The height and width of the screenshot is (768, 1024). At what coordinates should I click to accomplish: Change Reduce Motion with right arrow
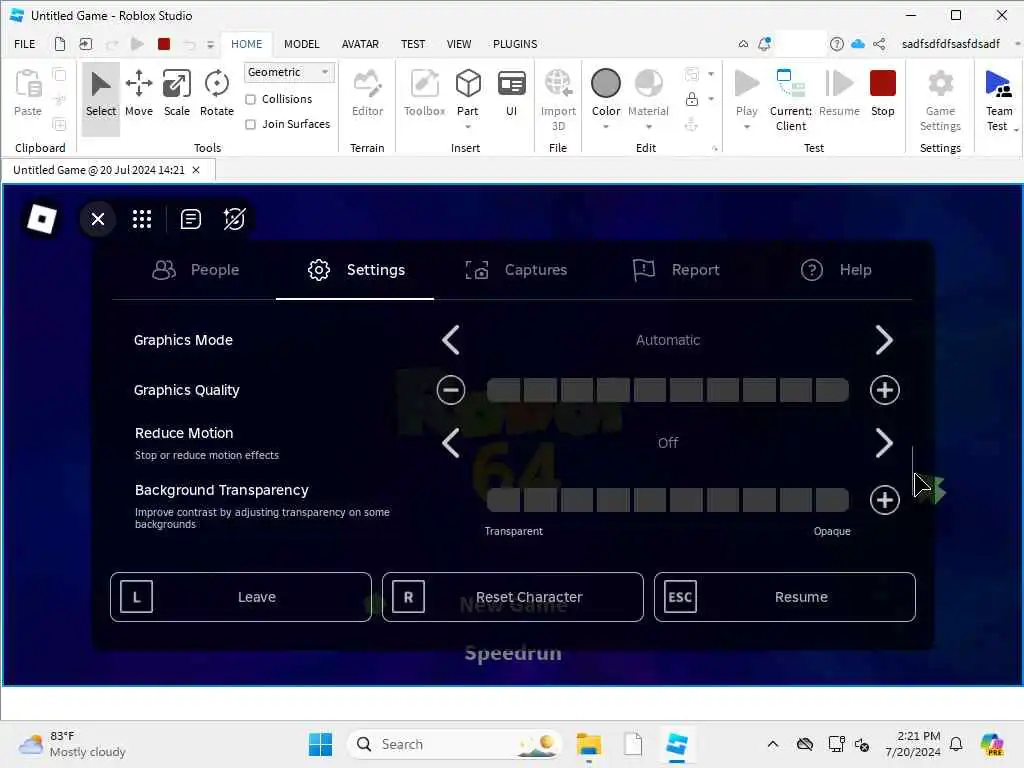click(x=884, y=443)
